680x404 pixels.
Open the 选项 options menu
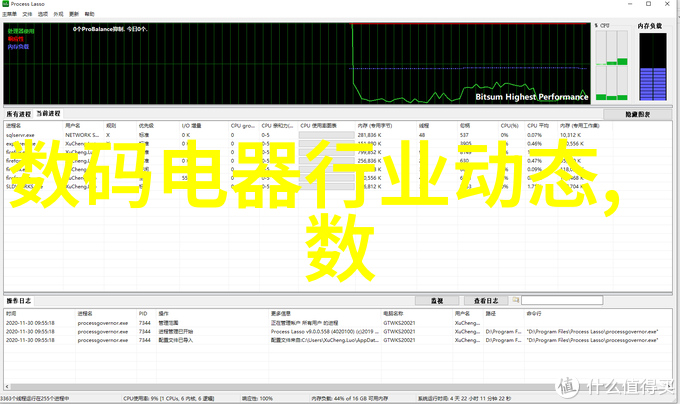pos(43,14)
